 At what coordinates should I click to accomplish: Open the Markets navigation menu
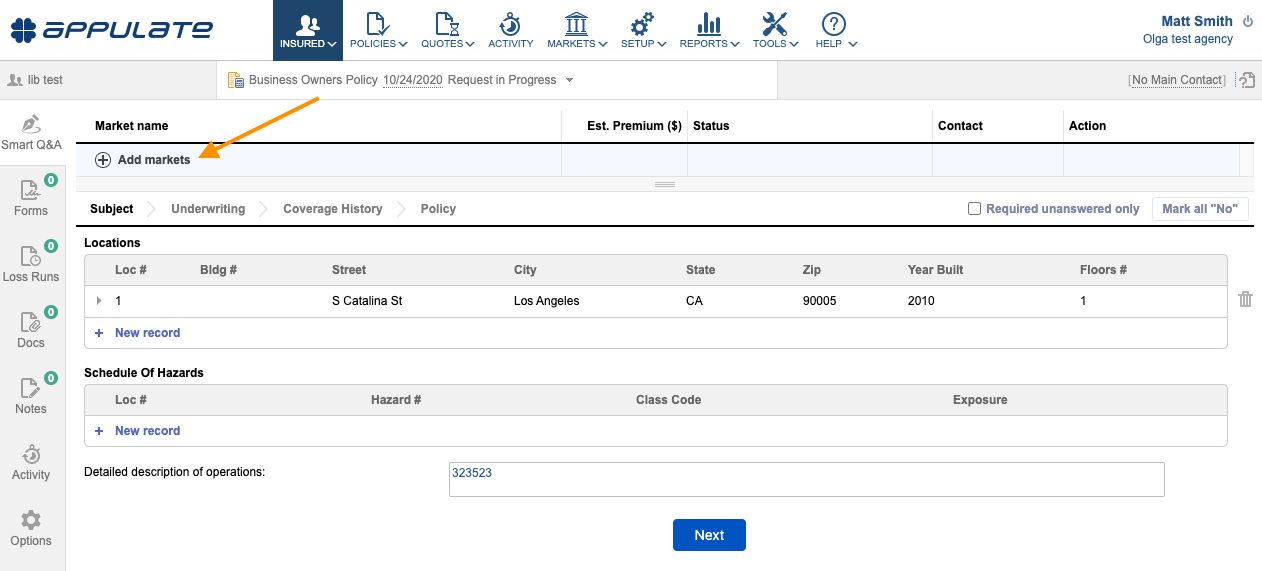pyautogui.click(x=577, y=30)
